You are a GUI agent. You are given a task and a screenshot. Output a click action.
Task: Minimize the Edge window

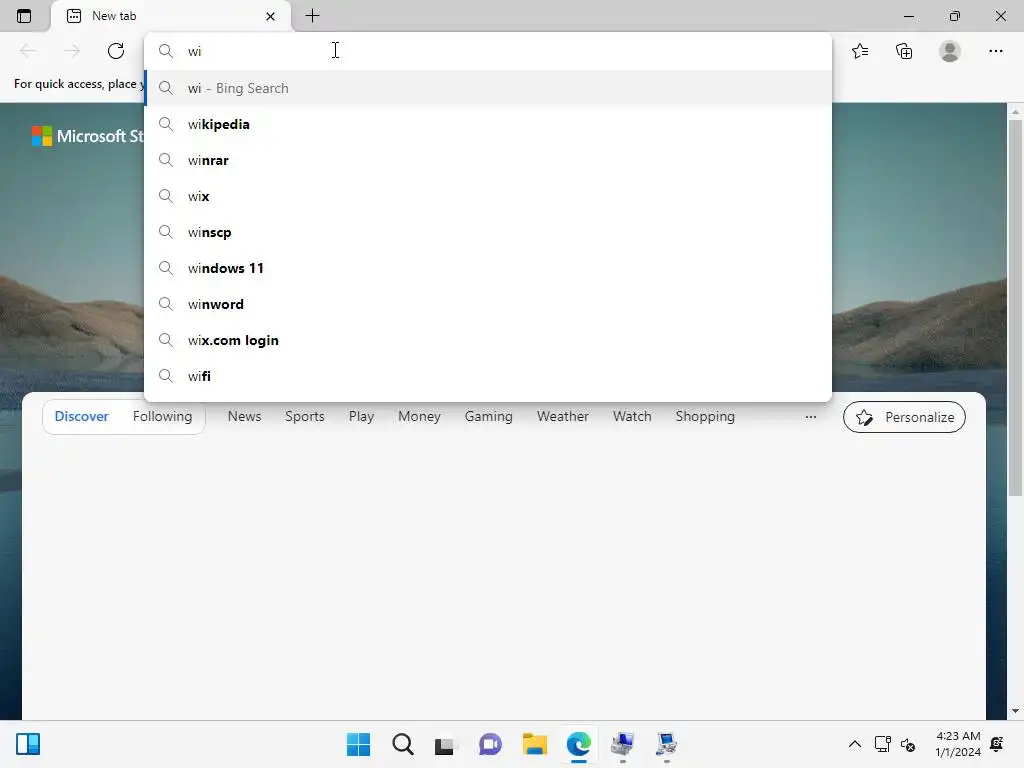(908, 16)
